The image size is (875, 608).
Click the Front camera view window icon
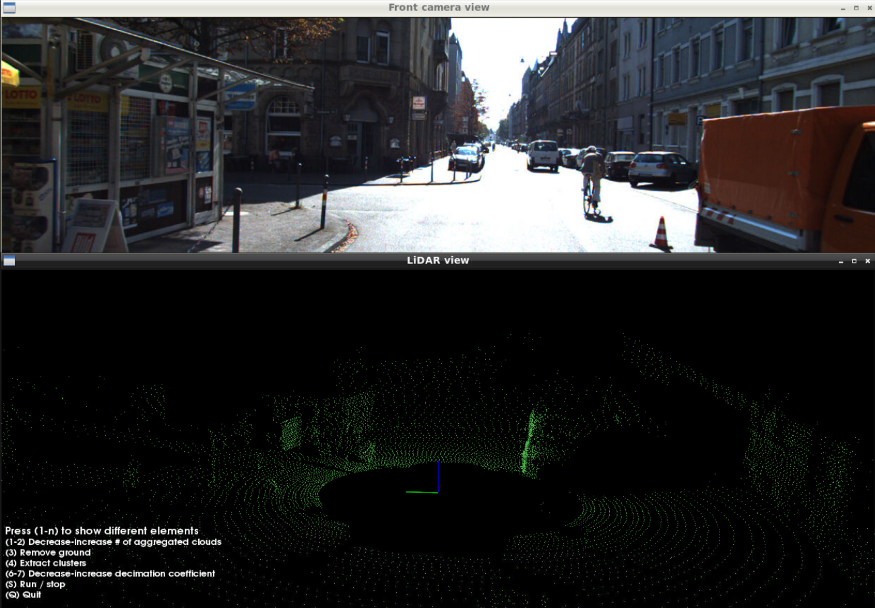click(x=10, y=7)
